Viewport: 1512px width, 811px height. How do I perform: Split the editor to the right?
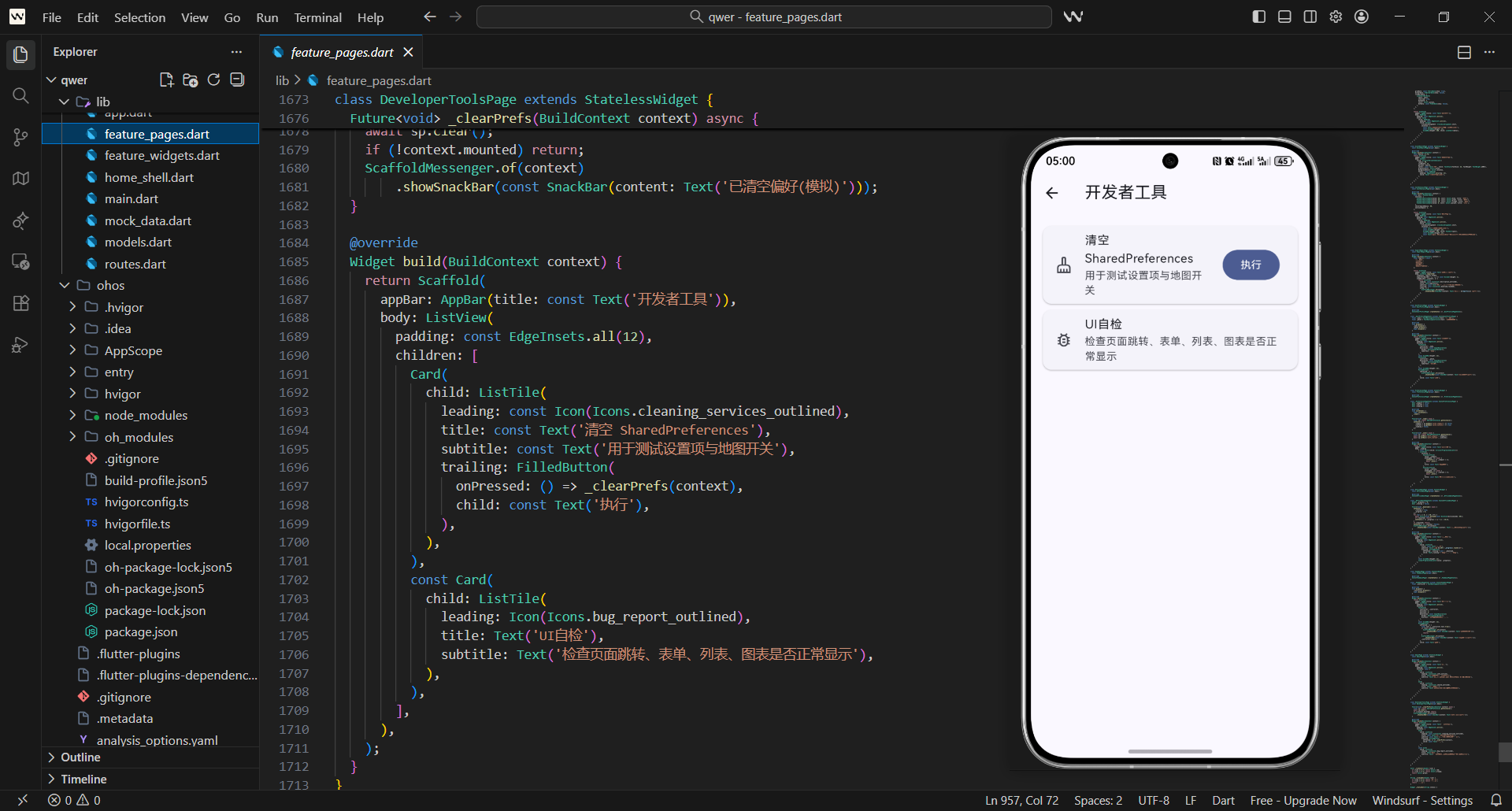(x=1464, y=52)
